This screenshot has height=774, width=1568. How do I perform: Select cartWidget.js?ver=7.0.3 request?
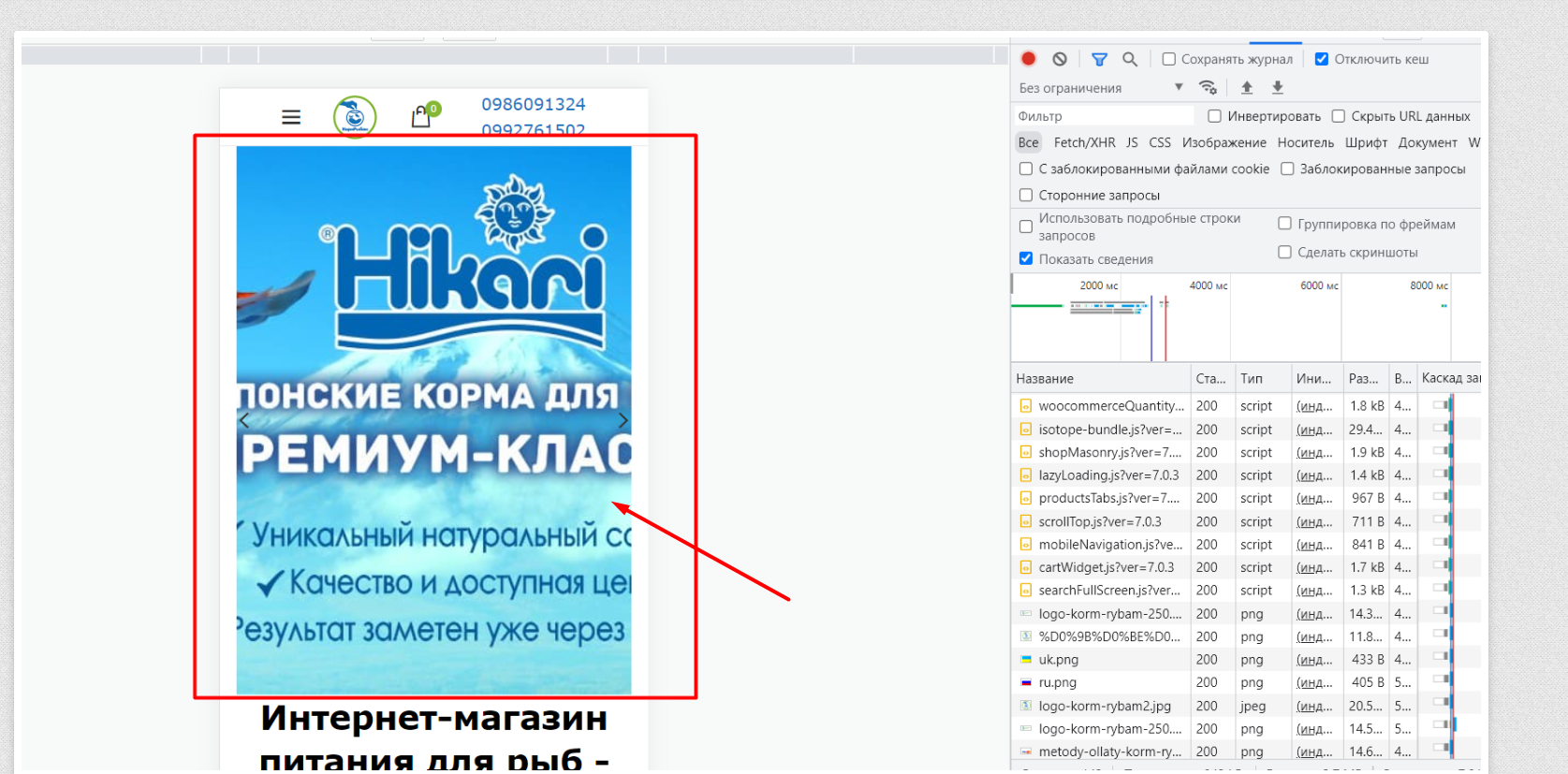(x=1245, y=567)
